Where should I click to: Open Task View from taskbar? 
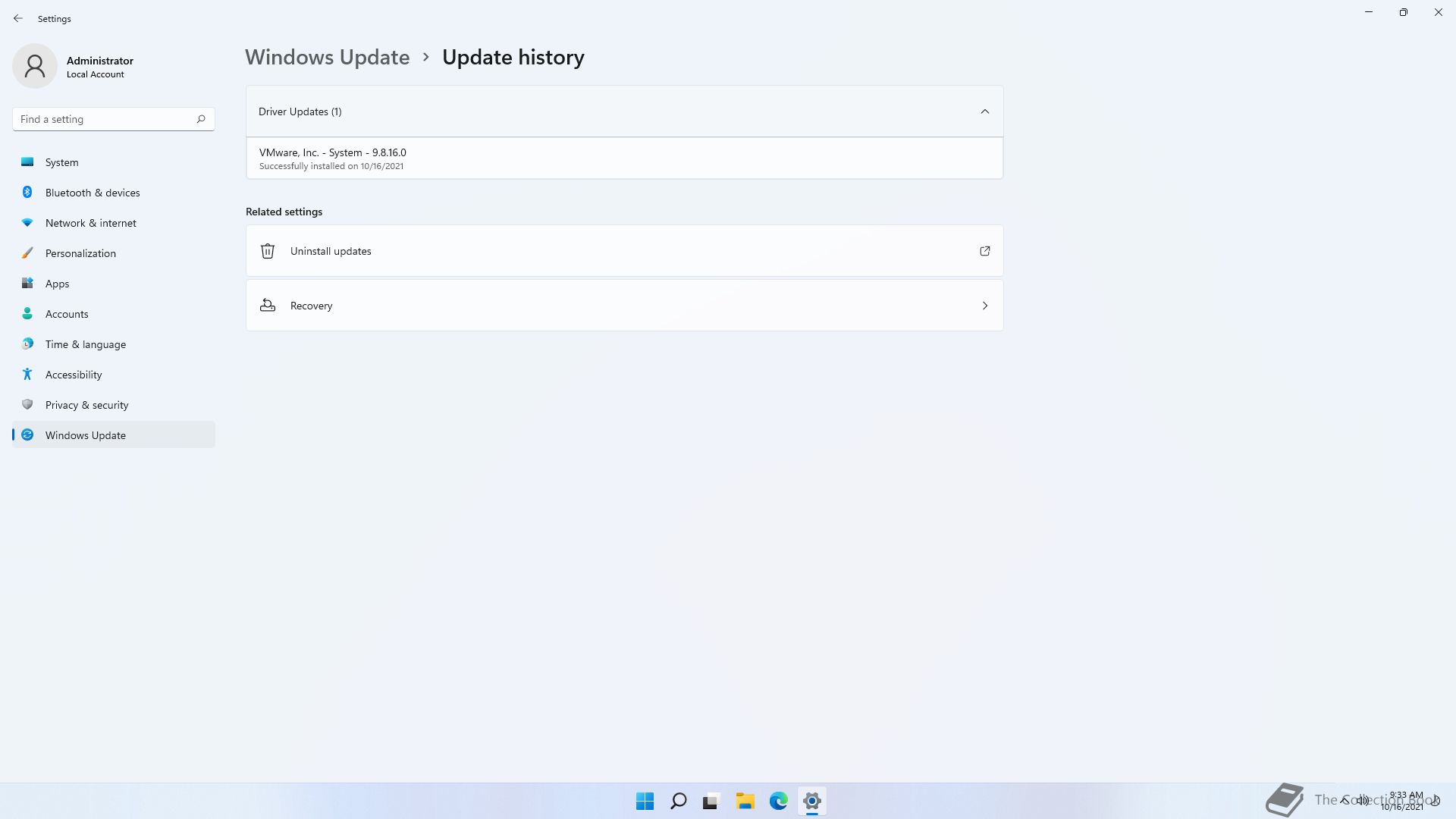711,801
